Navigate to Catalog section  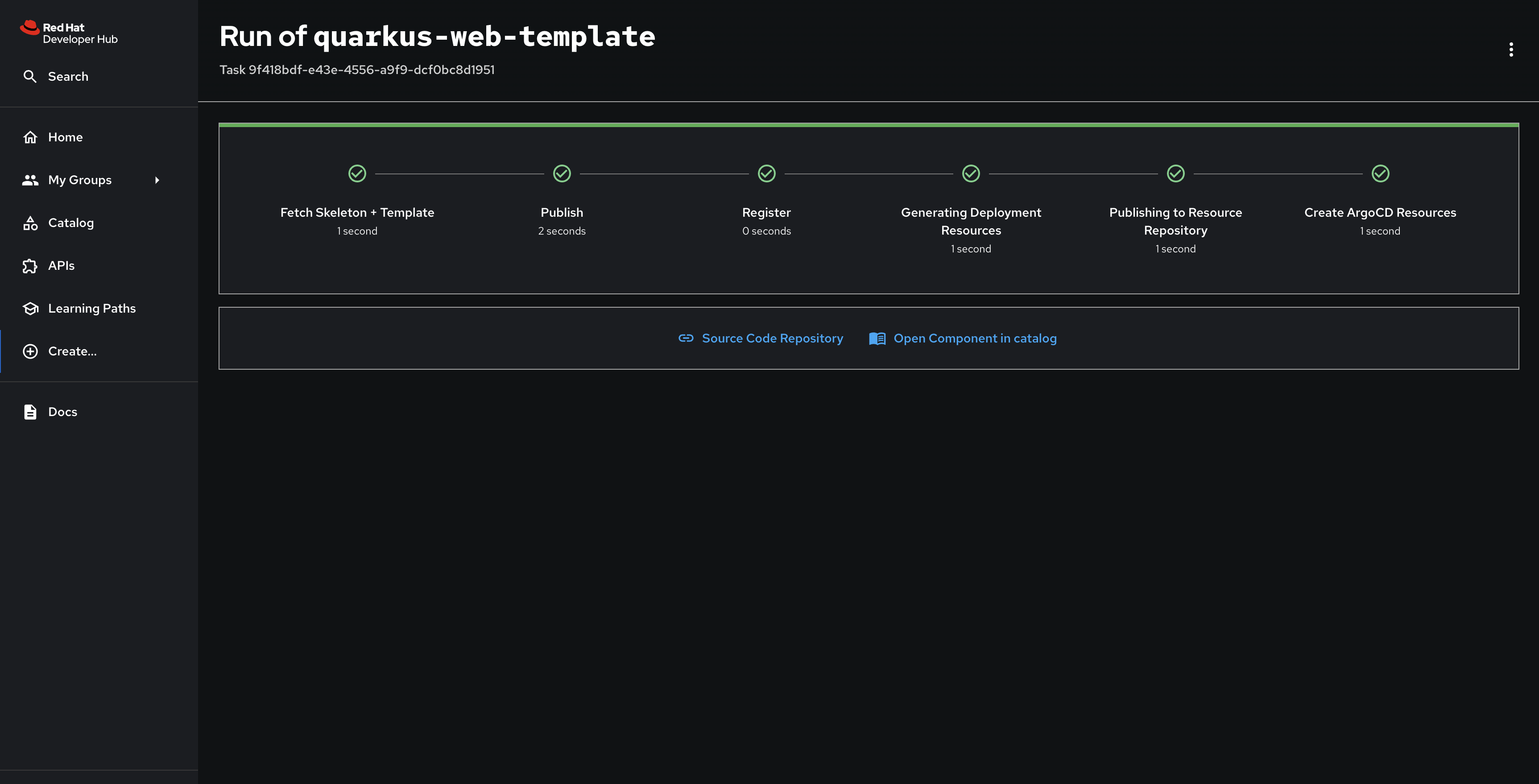[x=70, y=223]
